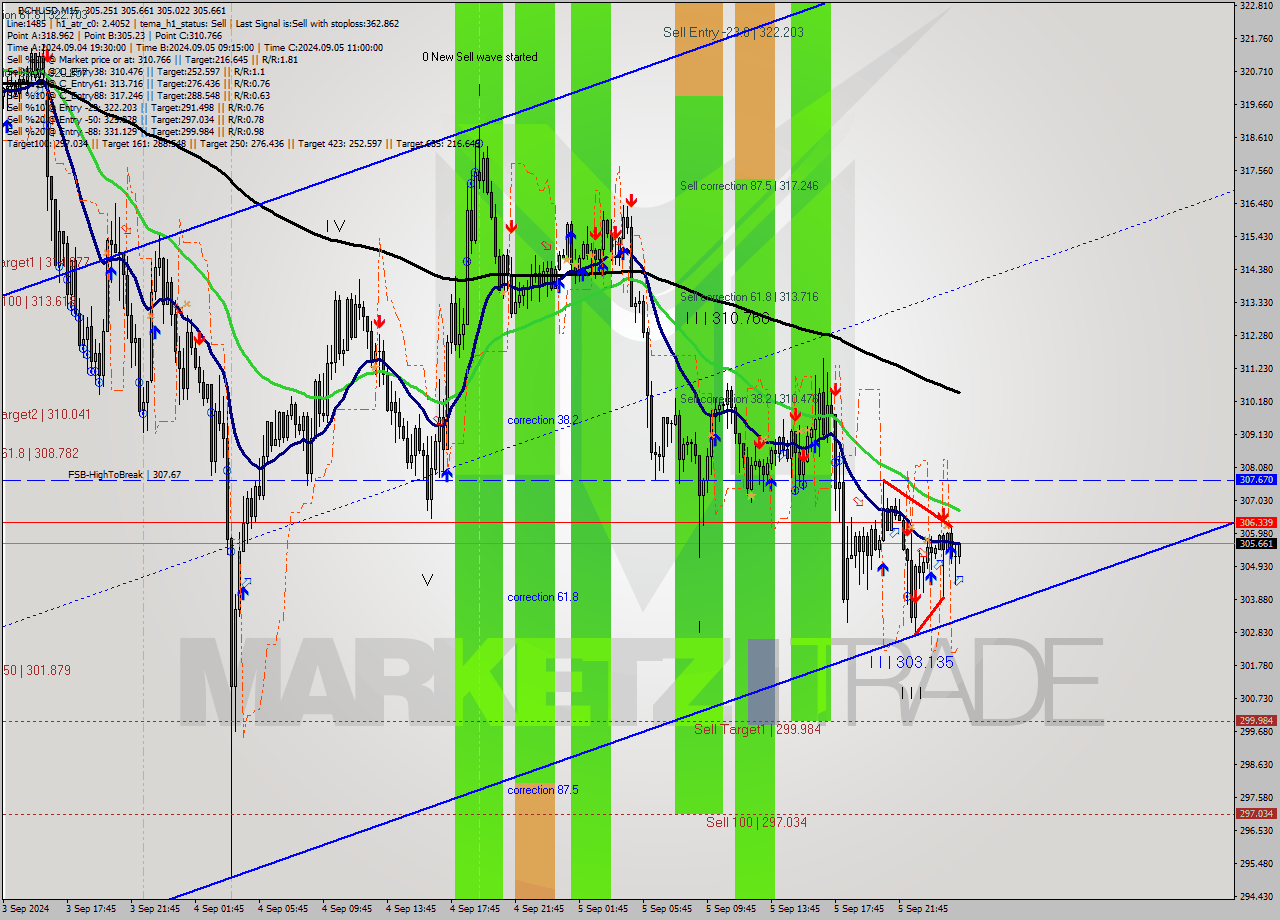Click the '5 Sep 01:45' time axis label
1280x920 pixels.
point(603,909)
